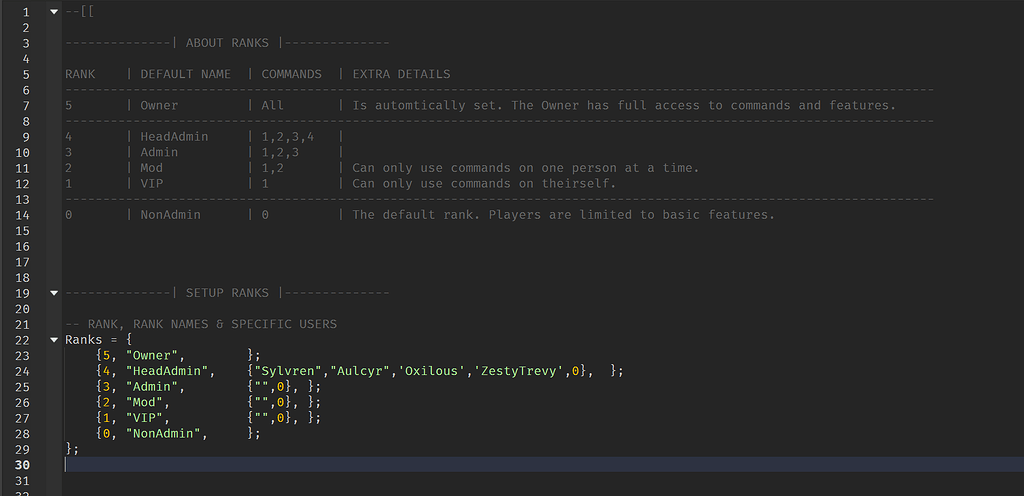Click the ABOUT RANKS comment header
Image resolution: width=1024 pixels, height=496 pixels.
(226, 43)
